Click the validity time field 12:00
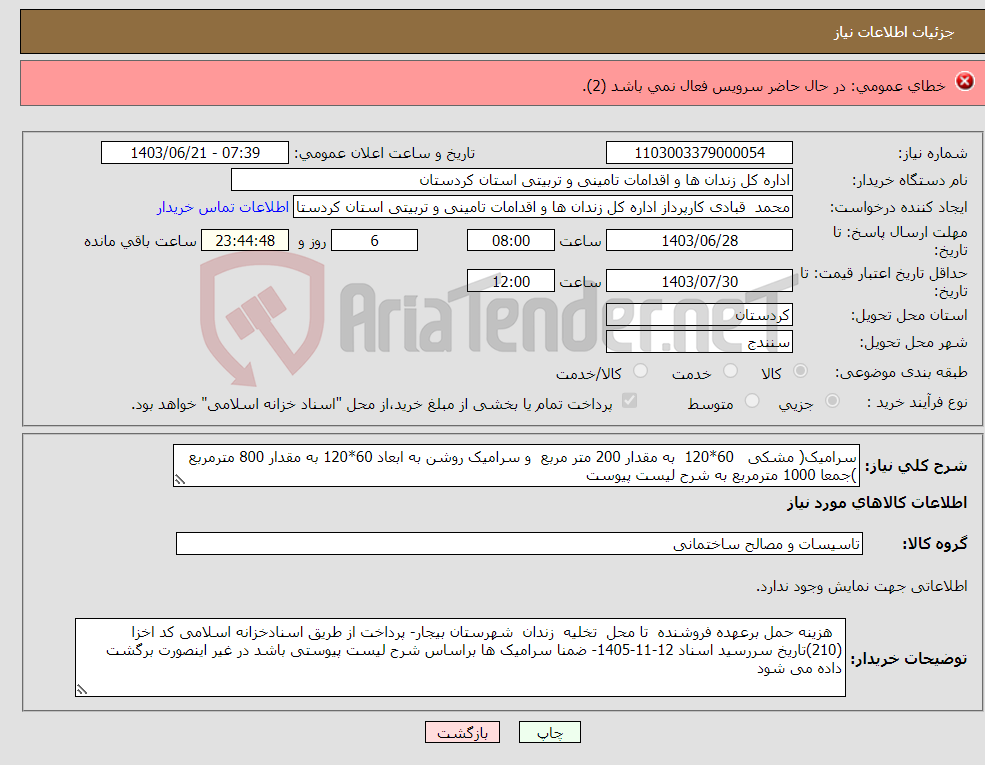The width and height of the screenshot is (985, 765). (x=511, y=281)
